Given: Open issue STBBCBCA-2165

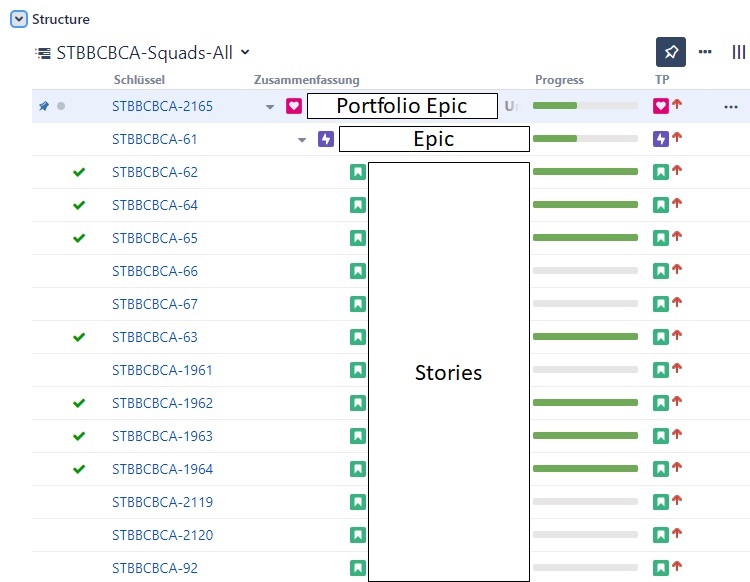Looking at the screenshot, I should pos(162,106).
